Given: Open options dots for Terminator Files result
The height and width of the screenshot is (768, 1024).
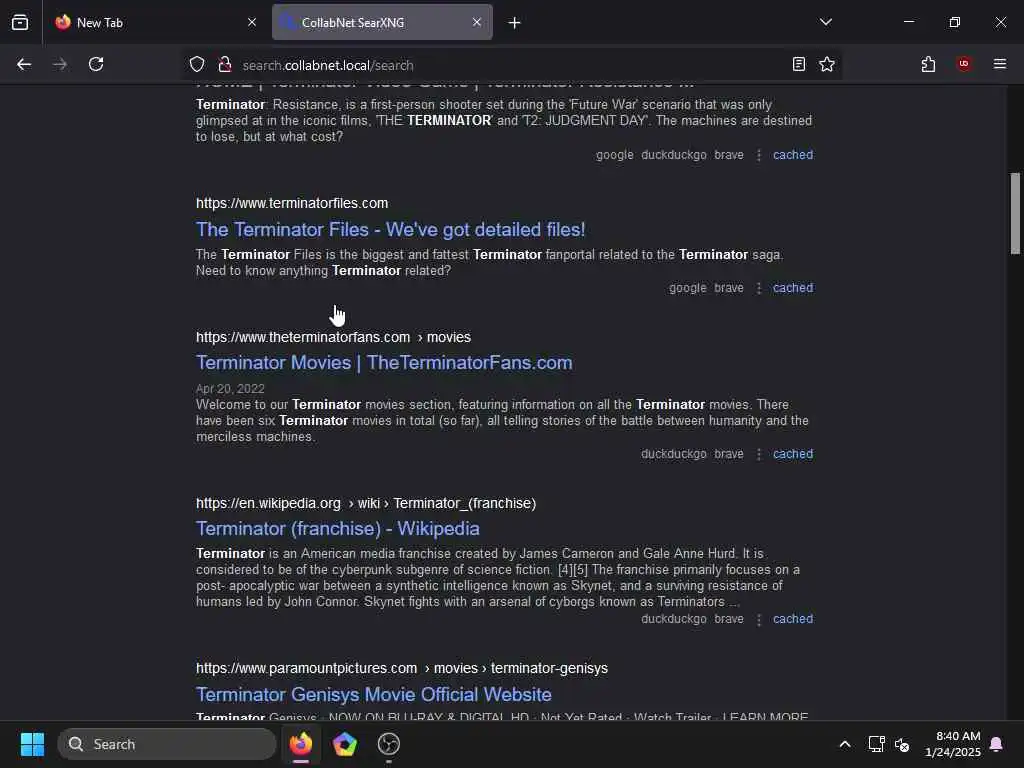Looking at the screenshot, I should (x=759, y=288).
